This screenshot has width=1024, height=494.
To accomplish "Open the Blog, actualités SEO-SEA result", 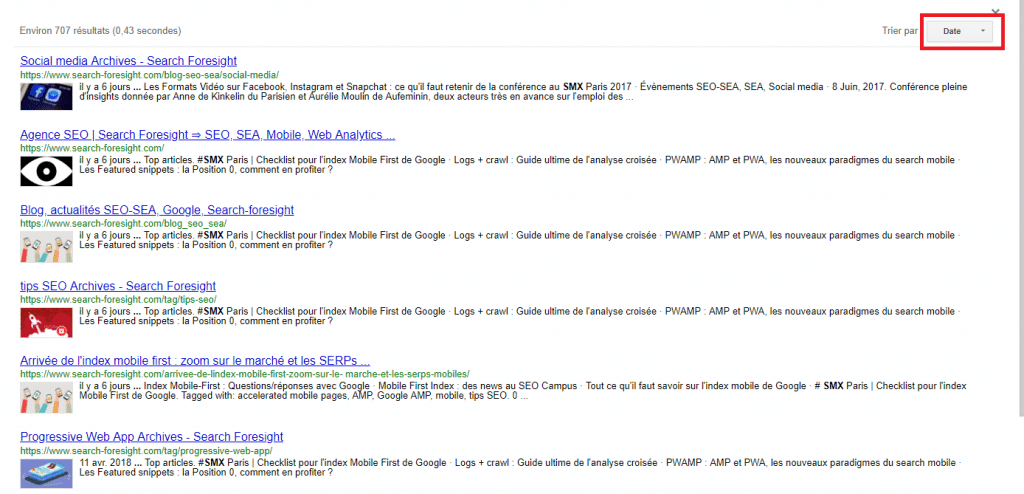I will click(x=157, y=210).
